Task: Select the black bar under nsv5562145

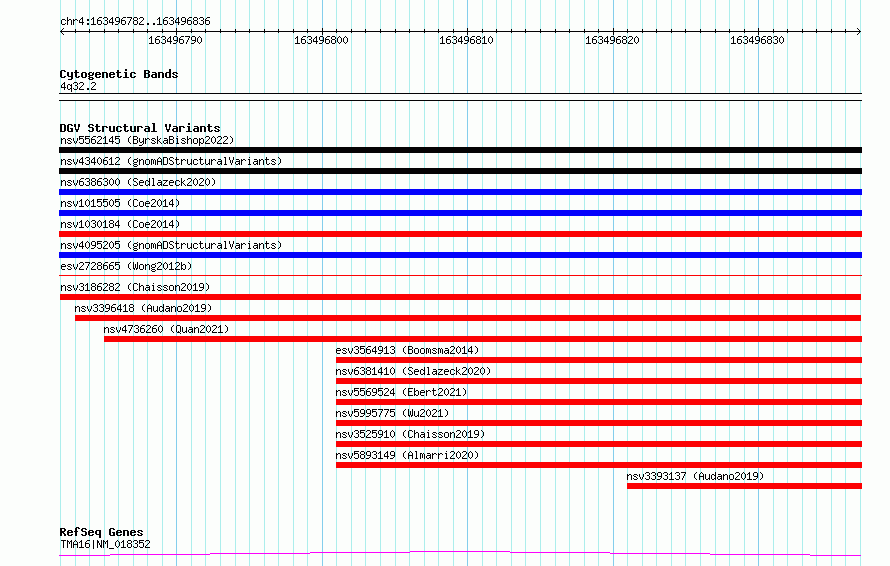Action: coord(460,150)
